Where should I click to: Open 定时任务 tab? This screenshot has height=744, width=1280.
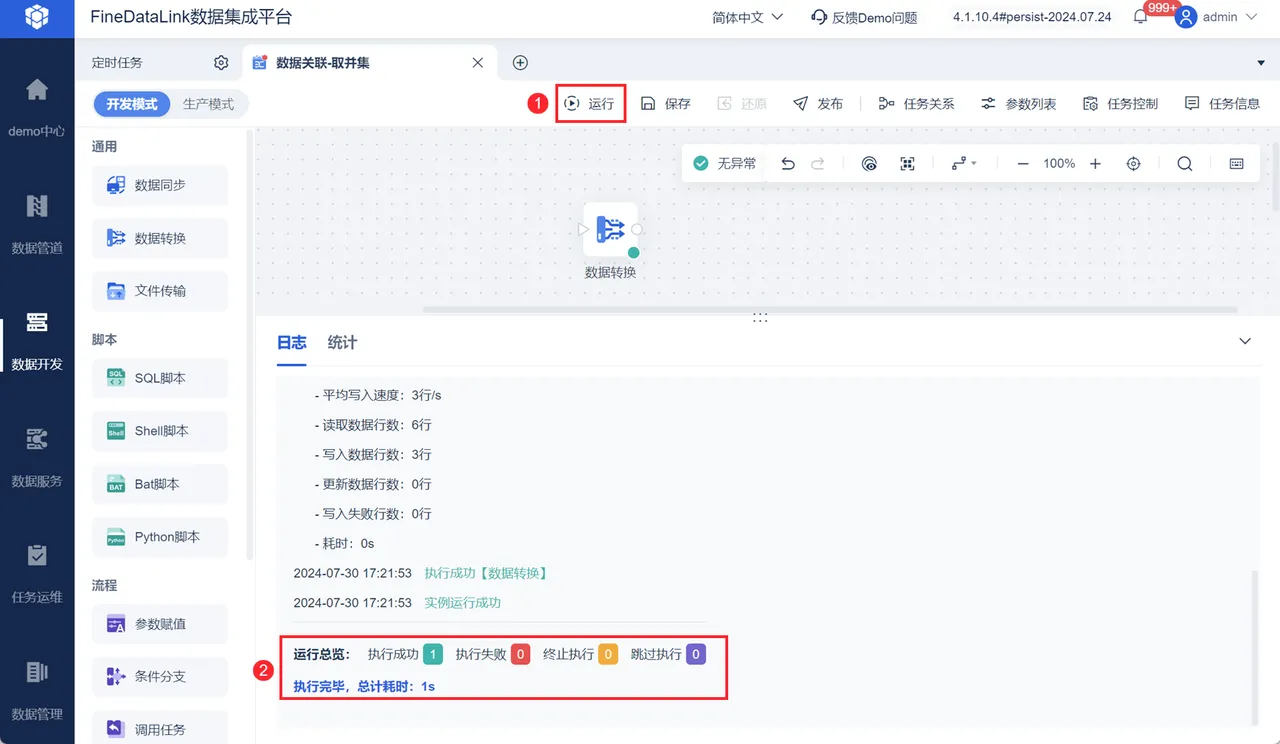(117, 63)
